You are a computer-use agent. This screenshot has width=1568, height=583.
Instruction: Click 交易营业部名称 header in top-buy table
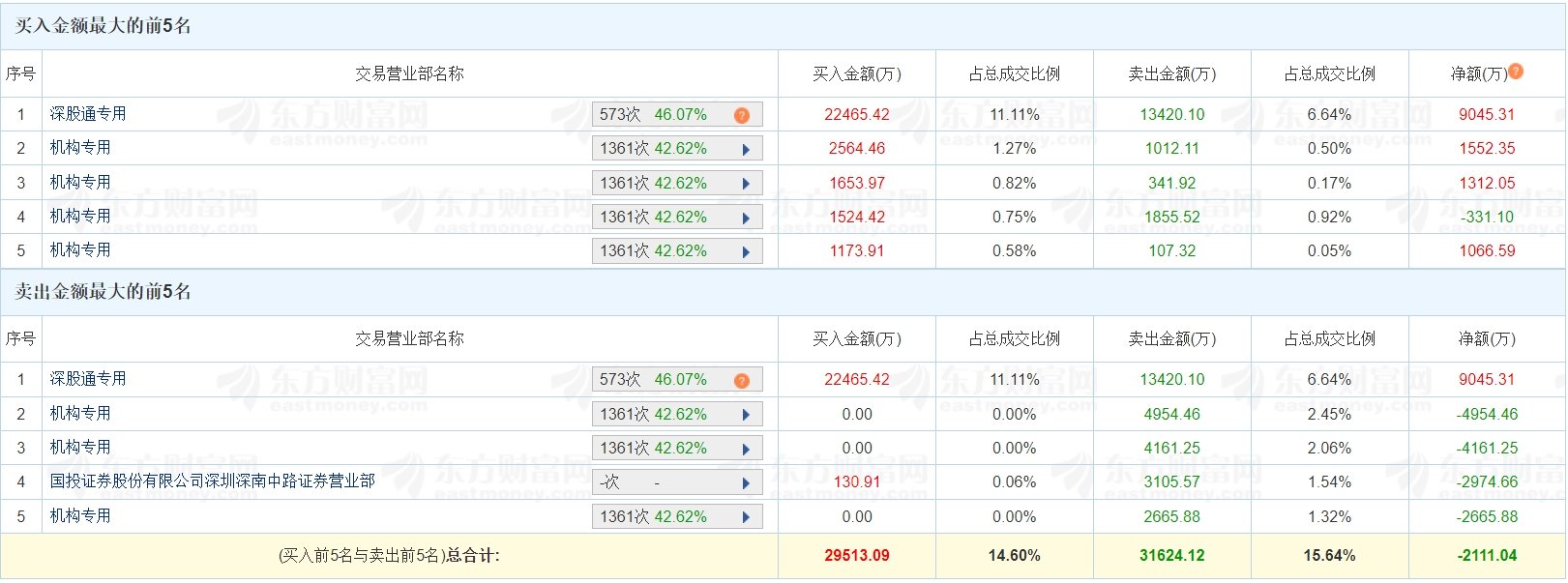pyautogui.click(x=409, y=73)
